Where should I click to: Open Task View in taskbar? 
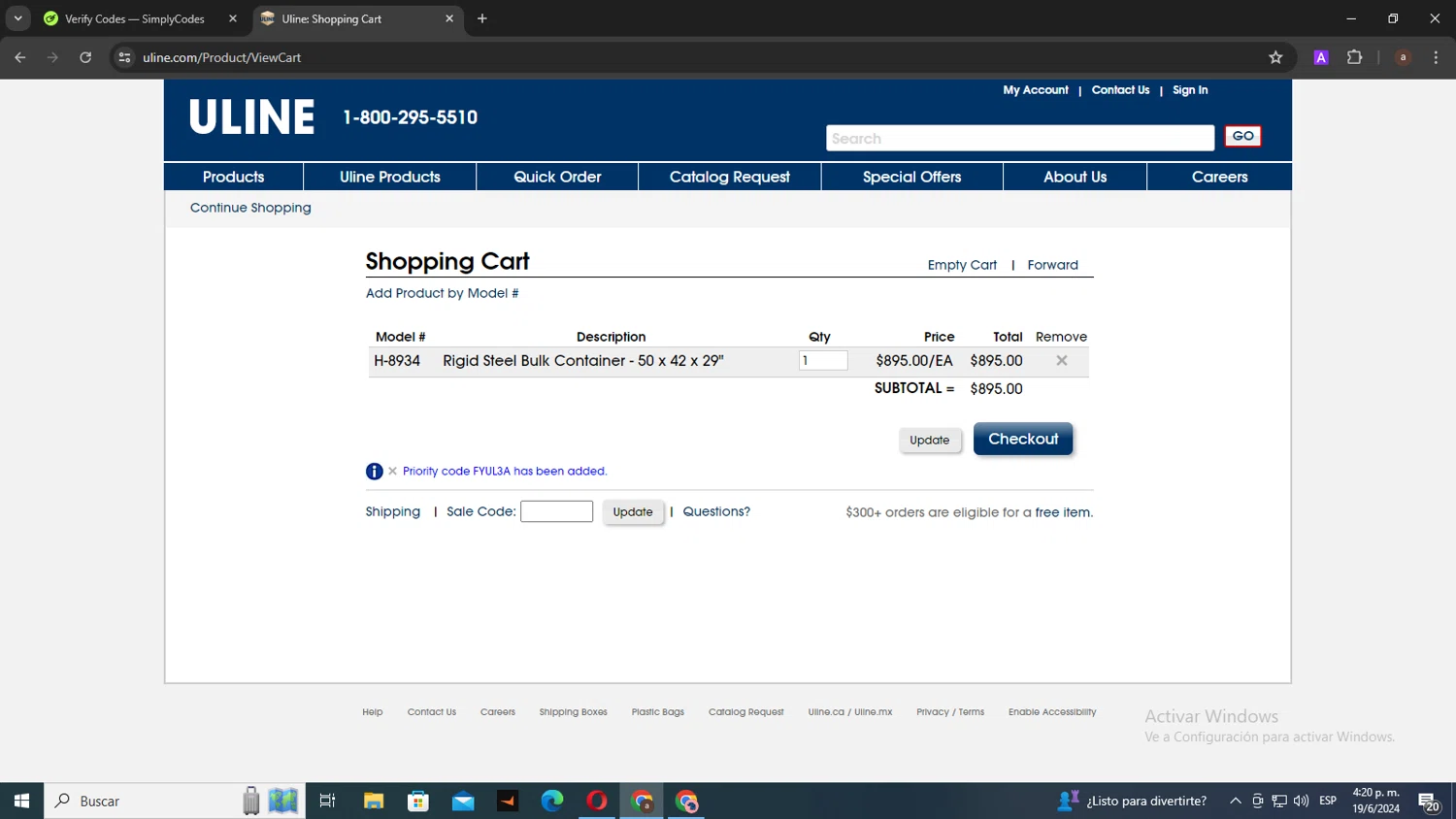coord(327,801)
